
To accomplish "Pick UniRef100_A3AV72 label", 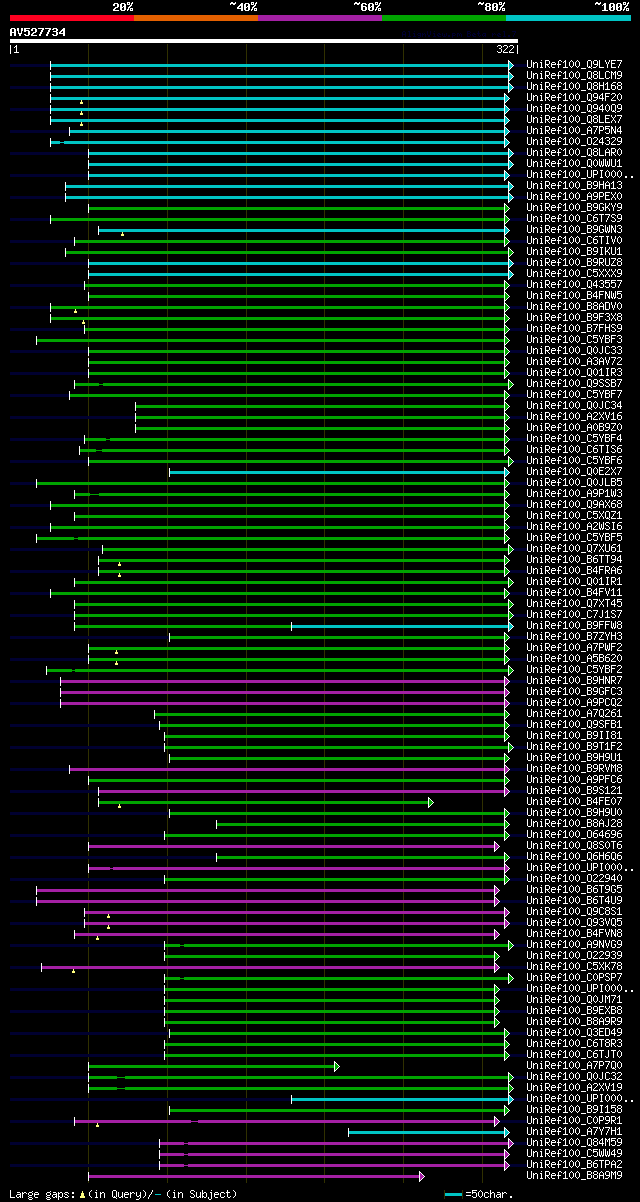I will click(x=574, y=361).
